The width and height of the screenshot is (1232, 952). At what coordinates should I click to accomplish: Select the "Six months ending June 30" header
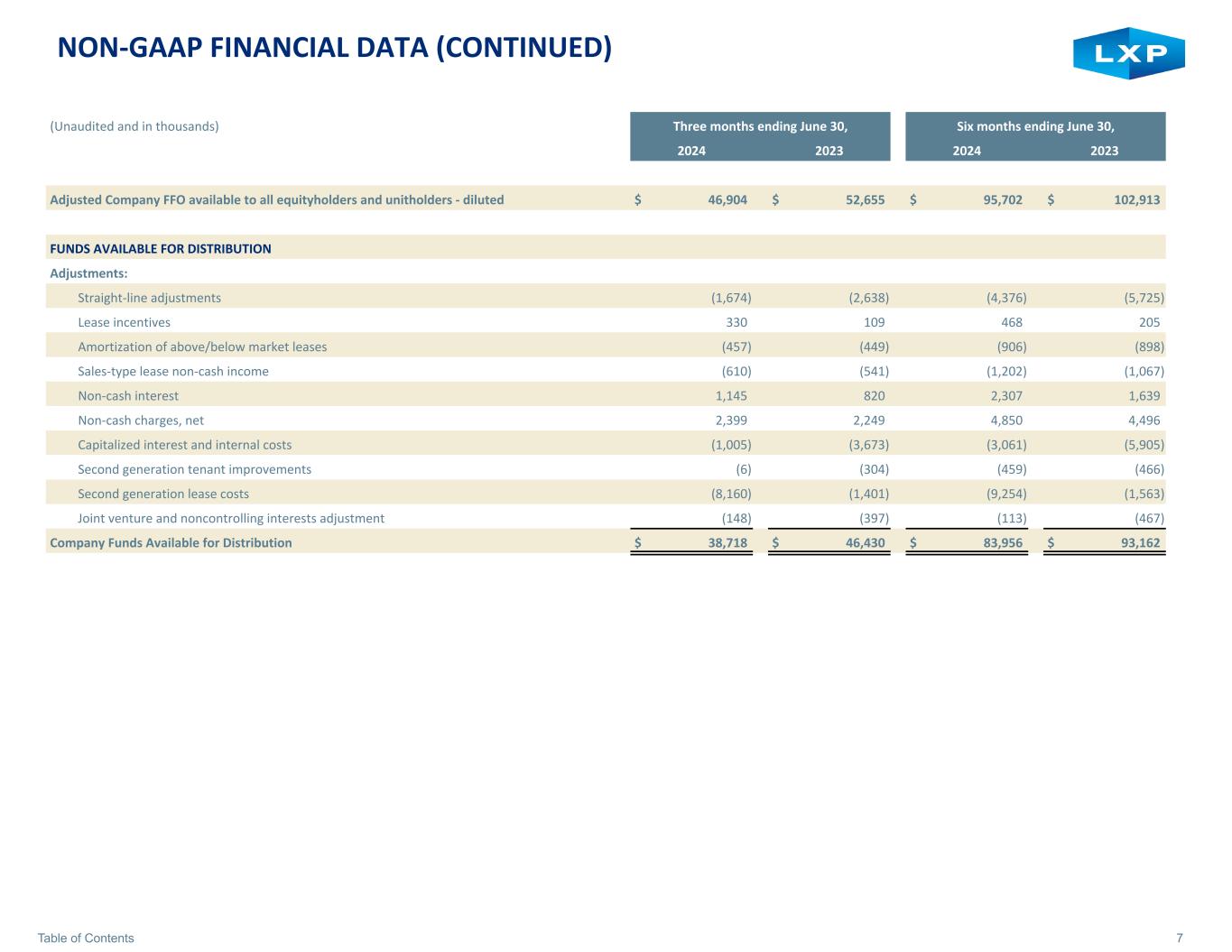1035,126
